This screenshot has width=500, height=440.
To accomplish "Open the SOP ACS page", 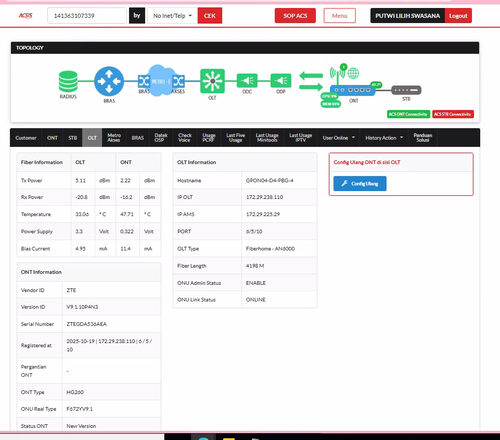I will click(x=295, y=16).
